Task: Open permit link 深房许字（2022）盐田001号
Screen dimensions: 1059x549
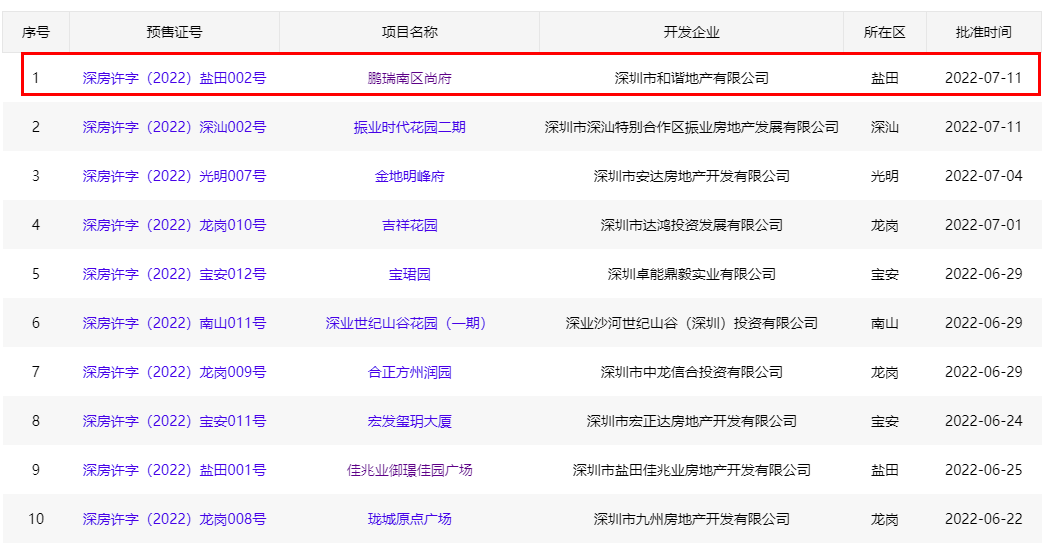Action: pyautogui.click(x=174, y=470)
